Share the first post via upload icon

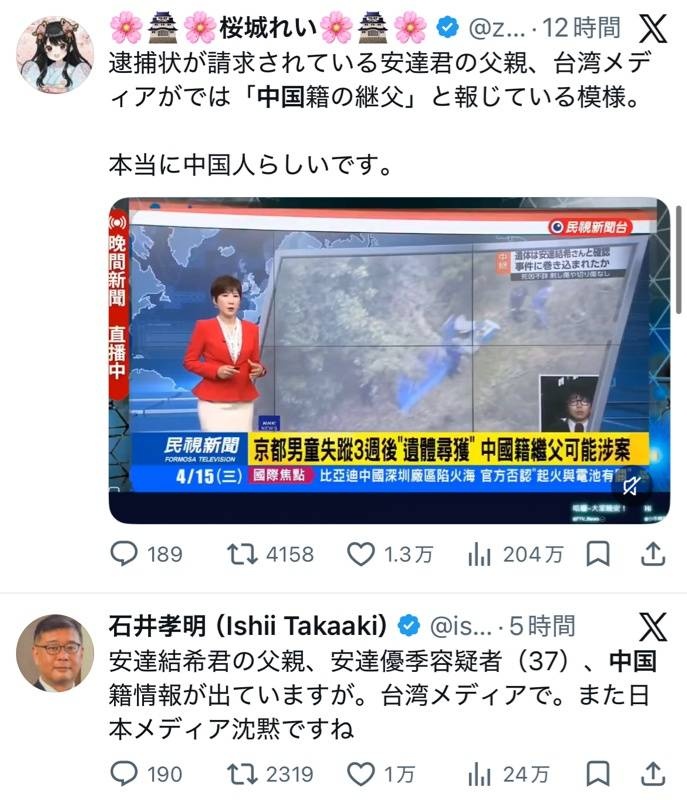pos(653,554)
